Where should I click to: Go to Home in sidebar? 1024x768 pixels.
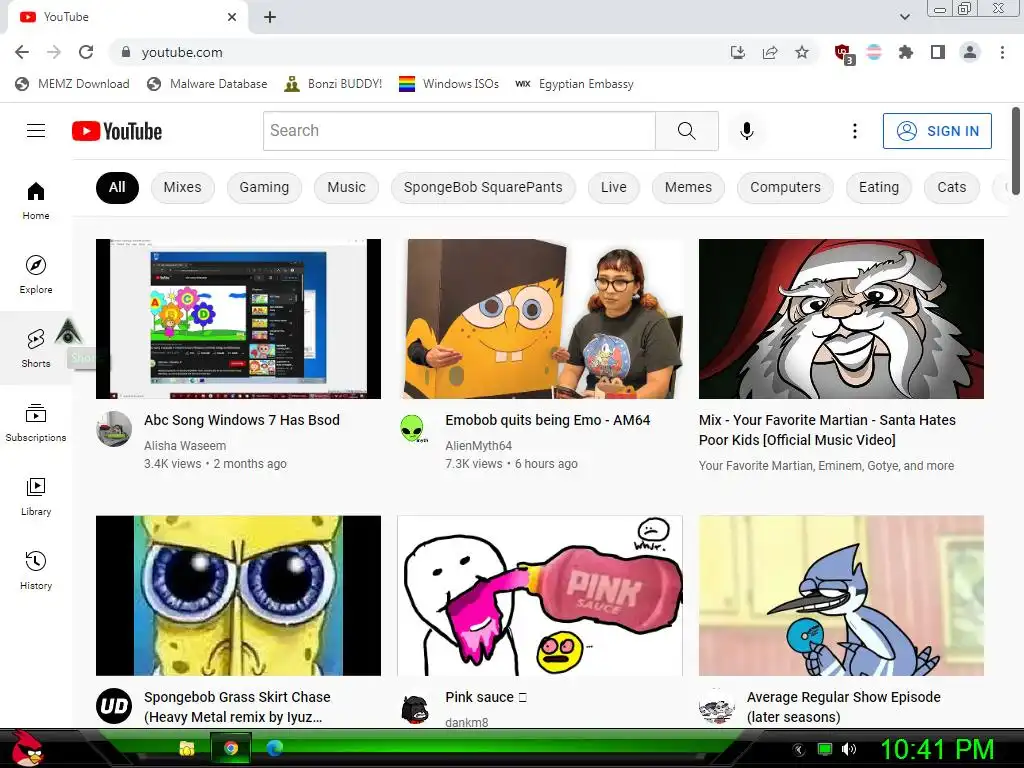tap(36, 200)
